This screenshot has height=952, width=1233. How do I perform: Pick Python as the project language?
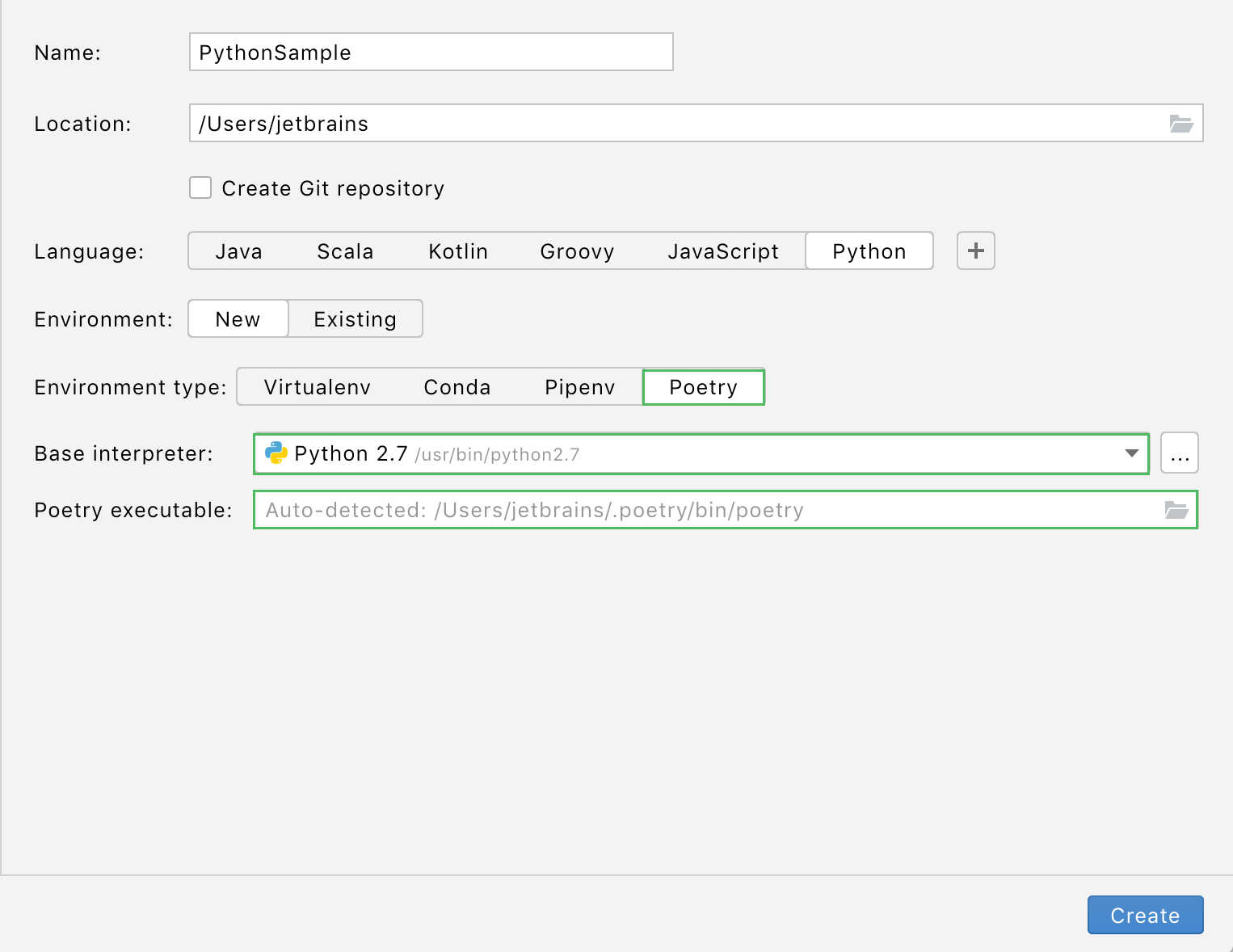click(869, 251)
